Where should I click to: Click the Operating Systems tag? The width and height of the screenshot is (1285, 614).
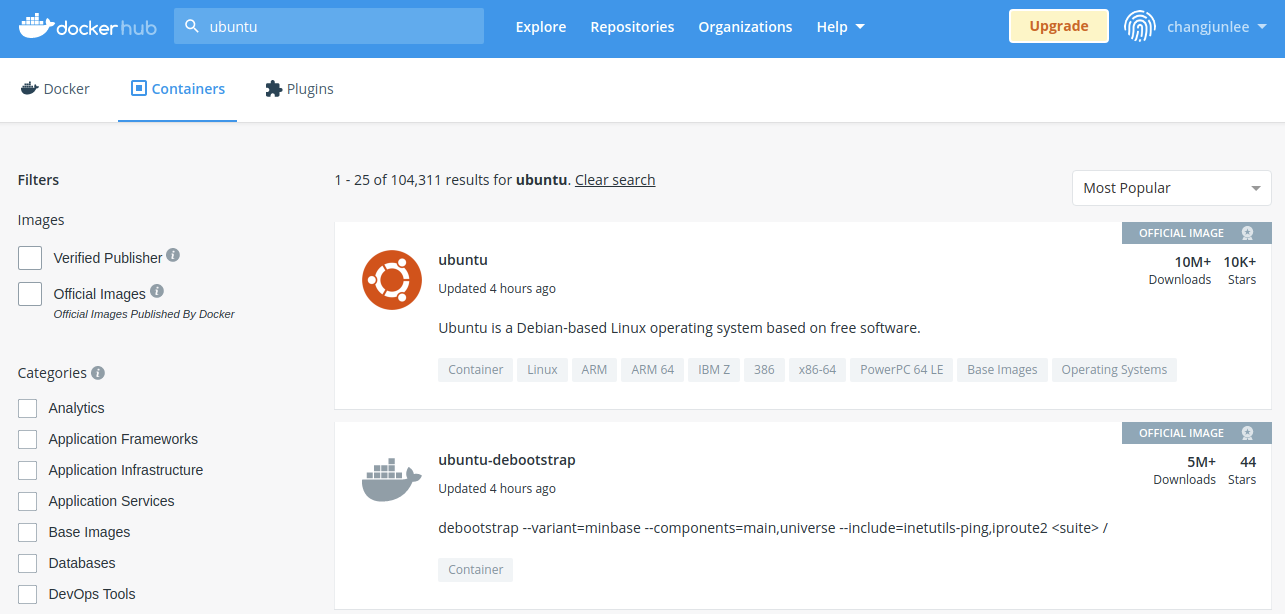coord(1114,370)
